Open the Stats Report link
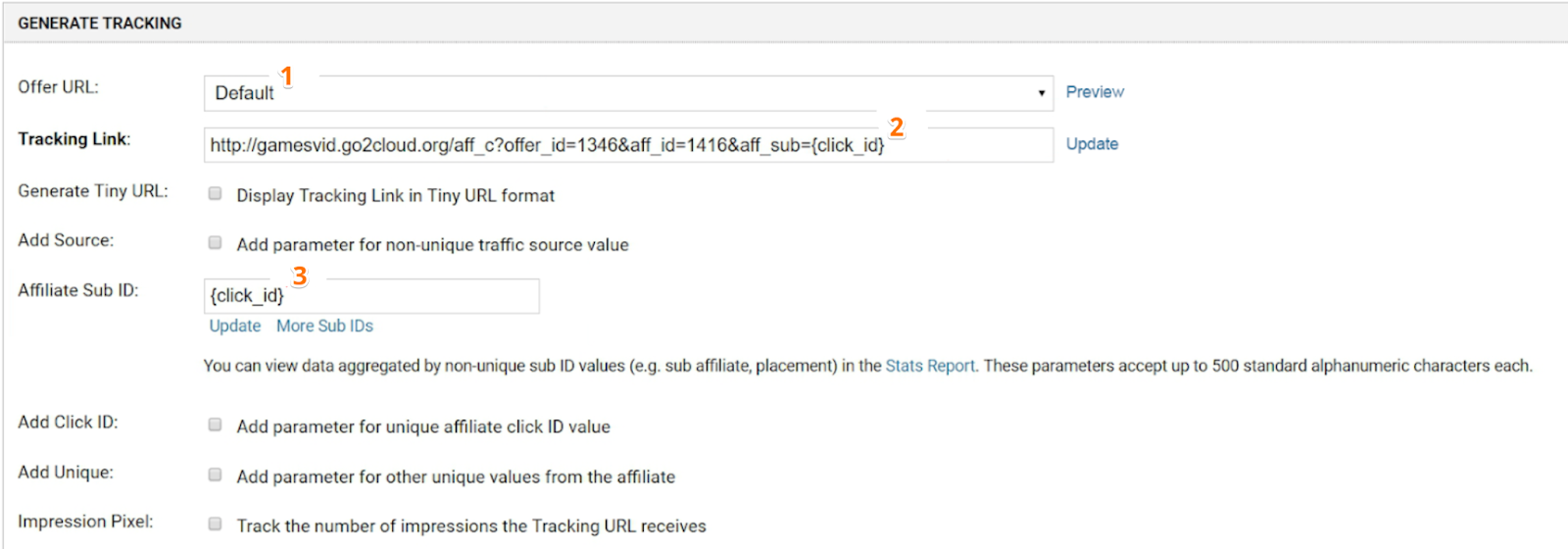1568x549 pixels. click(x=930, y=366)
